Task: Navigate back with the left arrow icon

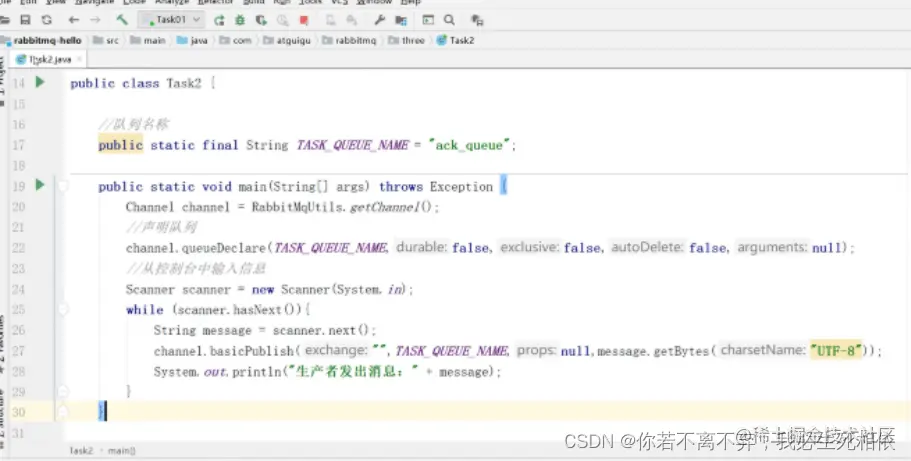Action: click(73, 20)
